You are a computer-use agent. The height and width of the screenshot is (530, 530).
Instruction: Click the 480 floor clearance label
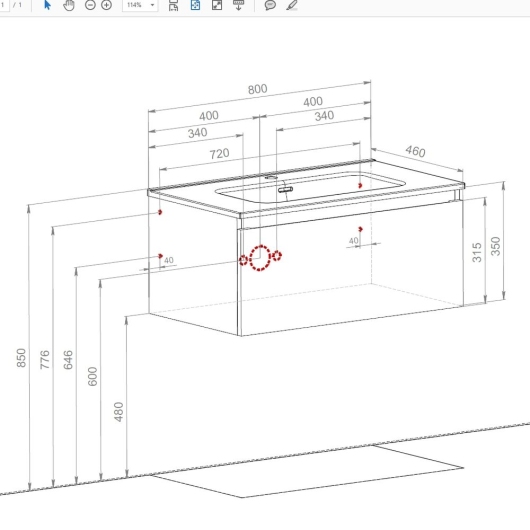coord(119,412)
